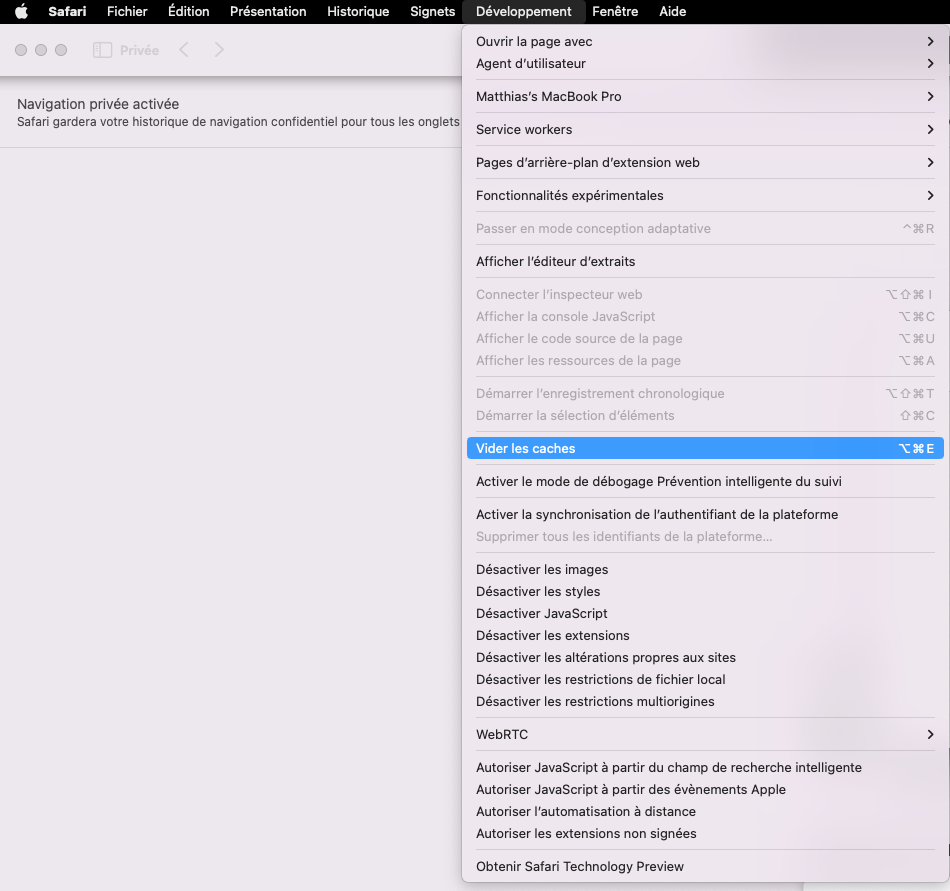The image size is (950, 891).
Task: Choose 'Afficher l'éditeur d'extraits'
Action: 555,261
